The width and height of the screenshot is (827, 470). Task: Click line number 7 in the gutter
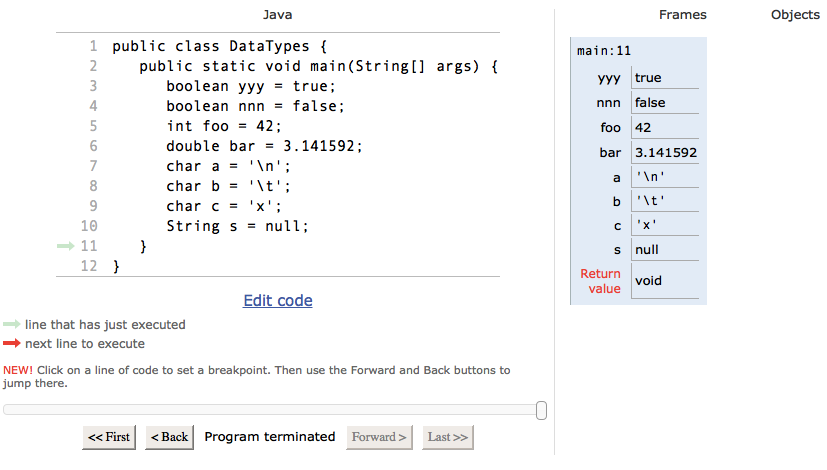tap(93, 166)
